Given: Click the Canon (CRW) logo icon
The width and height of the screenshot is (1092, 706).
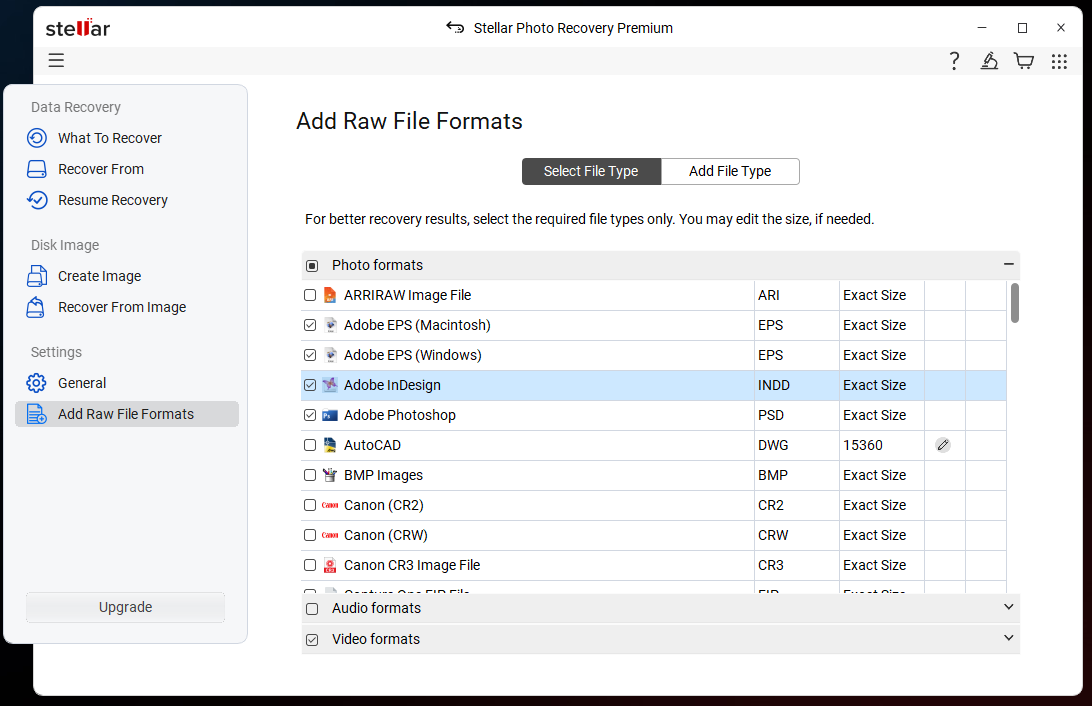Looking at the screenshot, I should (x=330, y=535).
